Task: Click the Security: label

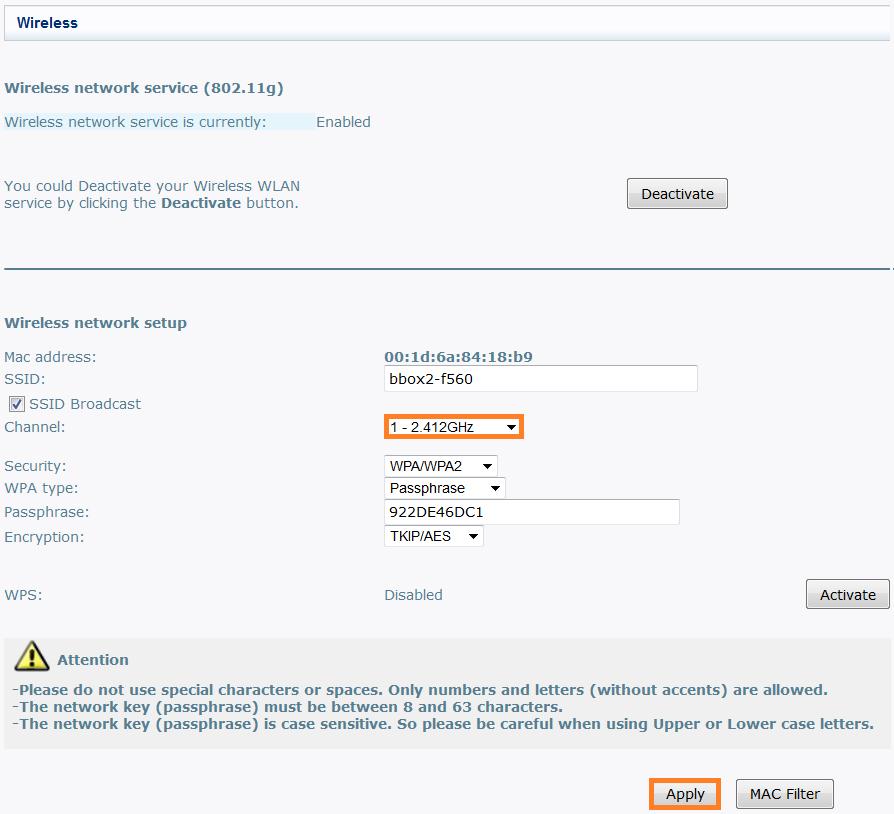Action: click(35, 466)
